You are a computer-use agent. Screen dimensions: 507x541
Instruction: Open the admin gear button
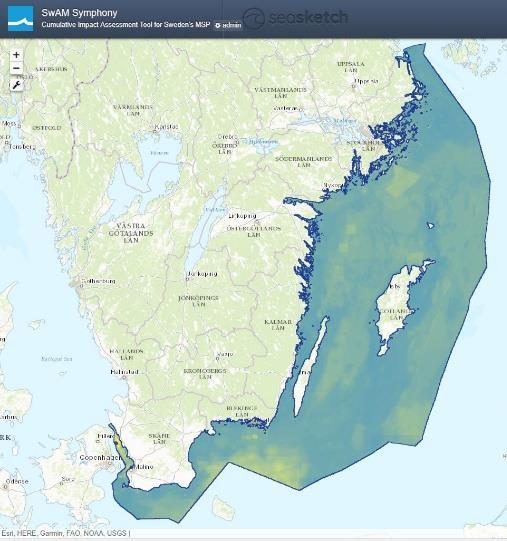coord(228,25)
